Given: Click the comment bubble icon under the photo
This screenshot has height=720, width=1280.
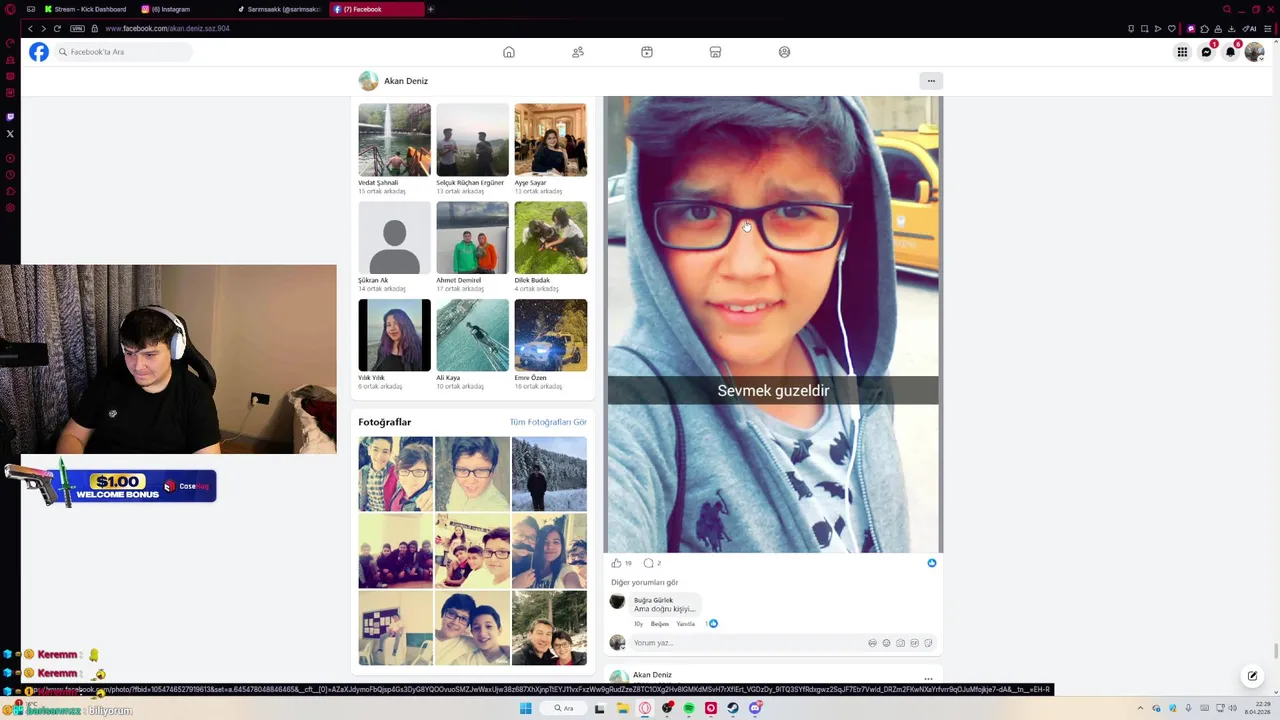Looking at the screenshot, I should [648, 563].
